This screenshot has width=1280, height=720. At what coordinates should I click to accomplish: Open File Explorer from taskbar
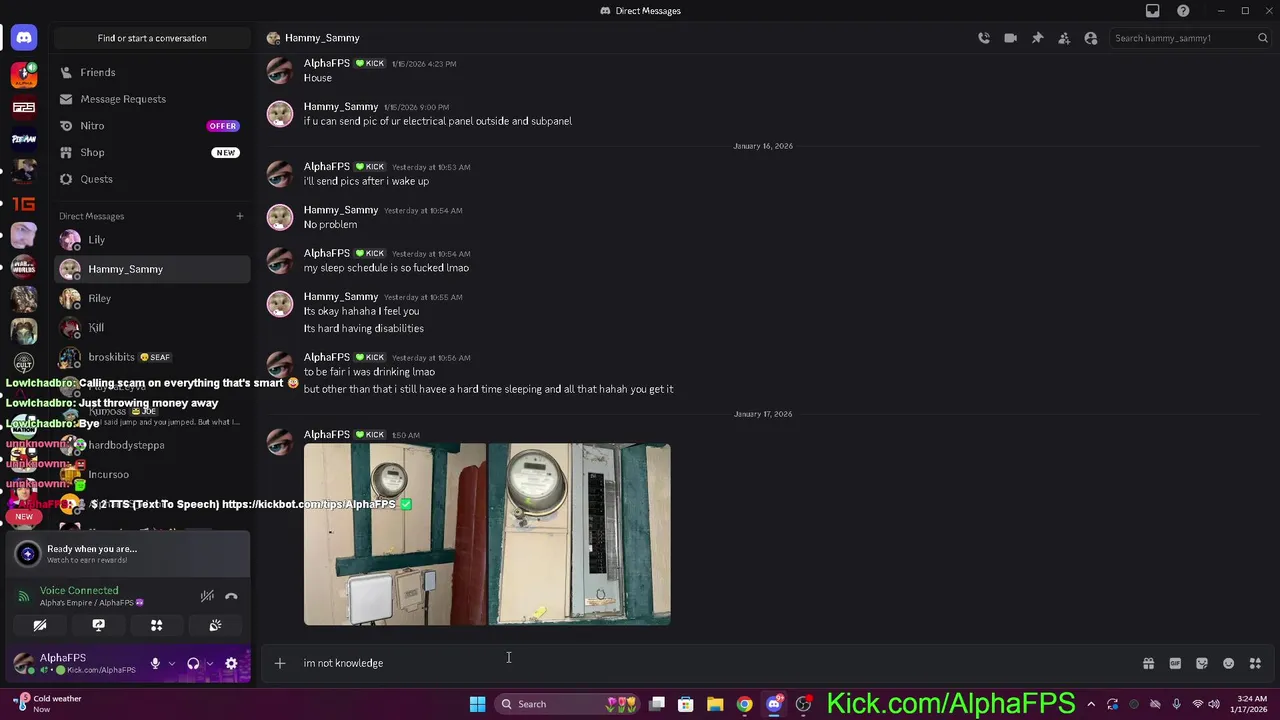(715, 704)
